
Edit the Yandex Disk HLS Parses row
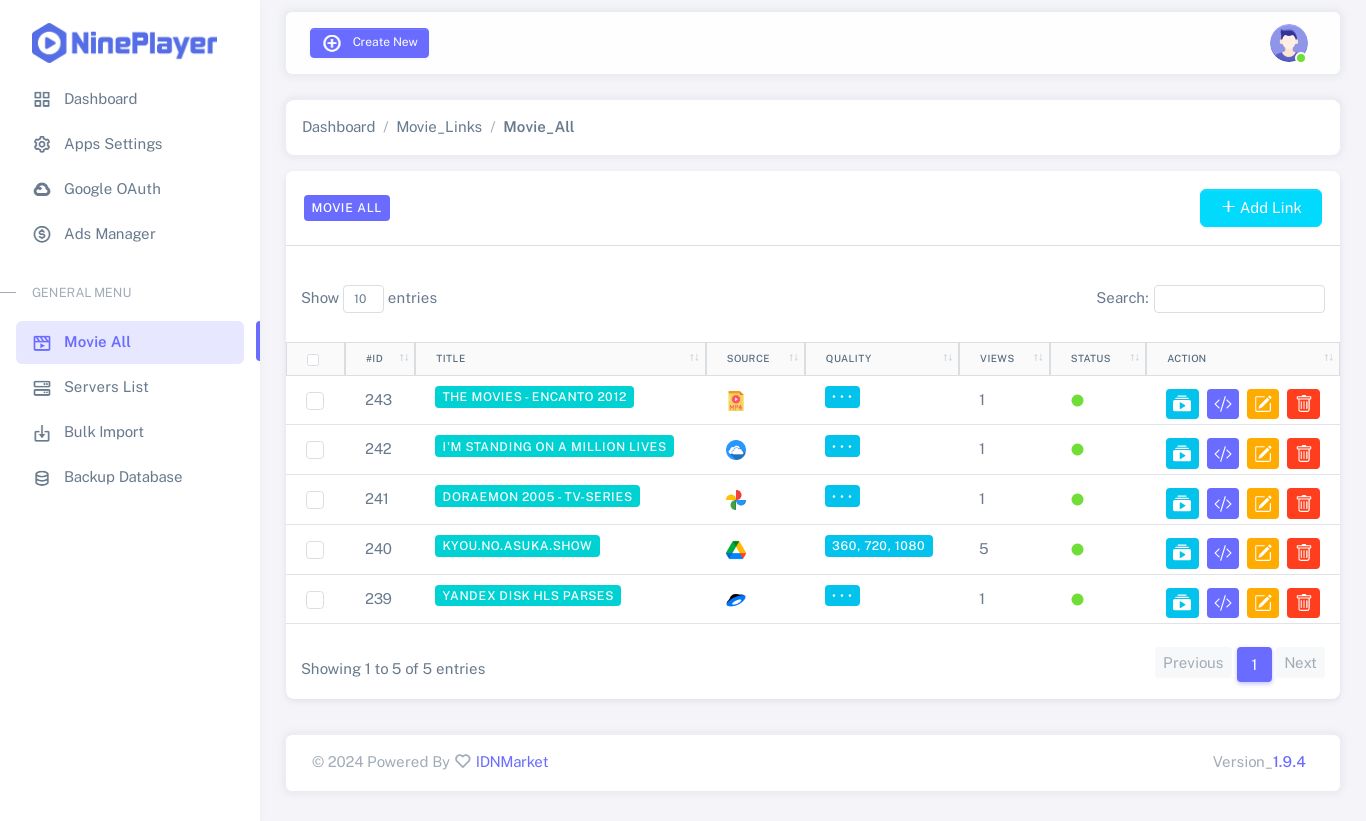point(1263,603)
